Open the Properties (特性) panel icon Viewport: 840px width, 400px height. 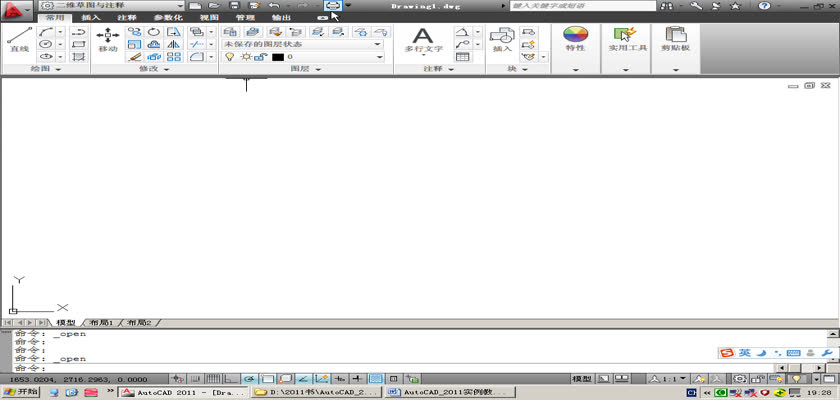coord(575,40)
